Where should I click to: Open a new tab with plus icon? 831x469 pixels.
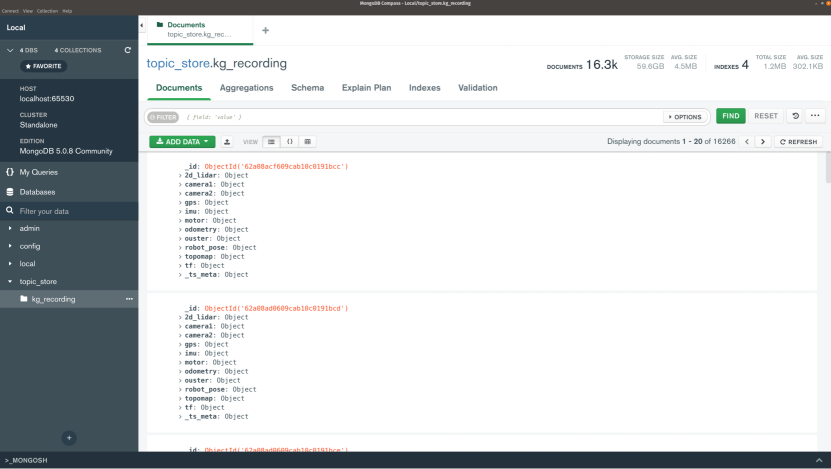(265, 30)
